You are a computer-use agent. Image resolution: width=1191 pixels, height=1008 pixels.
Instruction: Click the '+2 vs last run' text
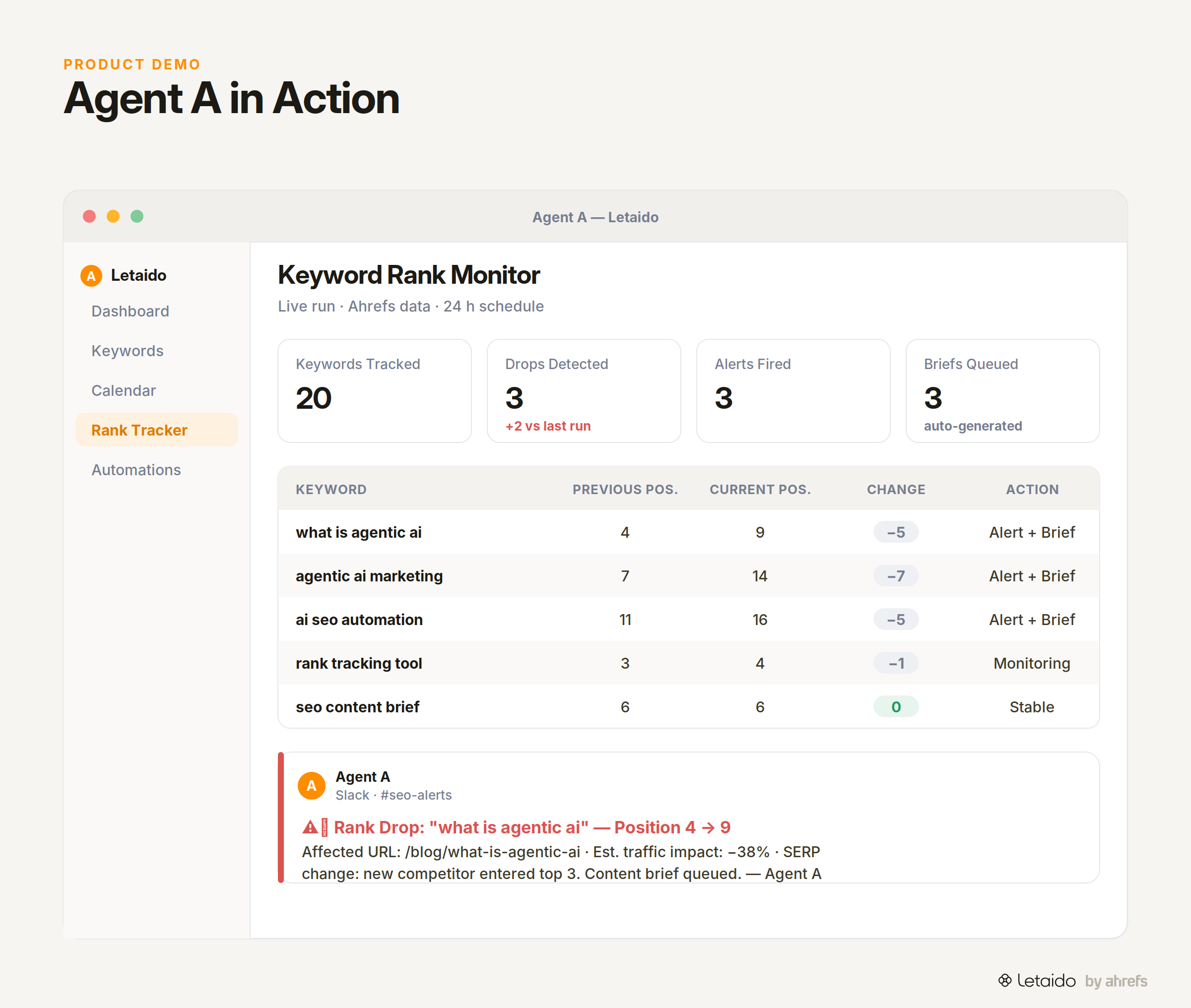tap(547, 426)
